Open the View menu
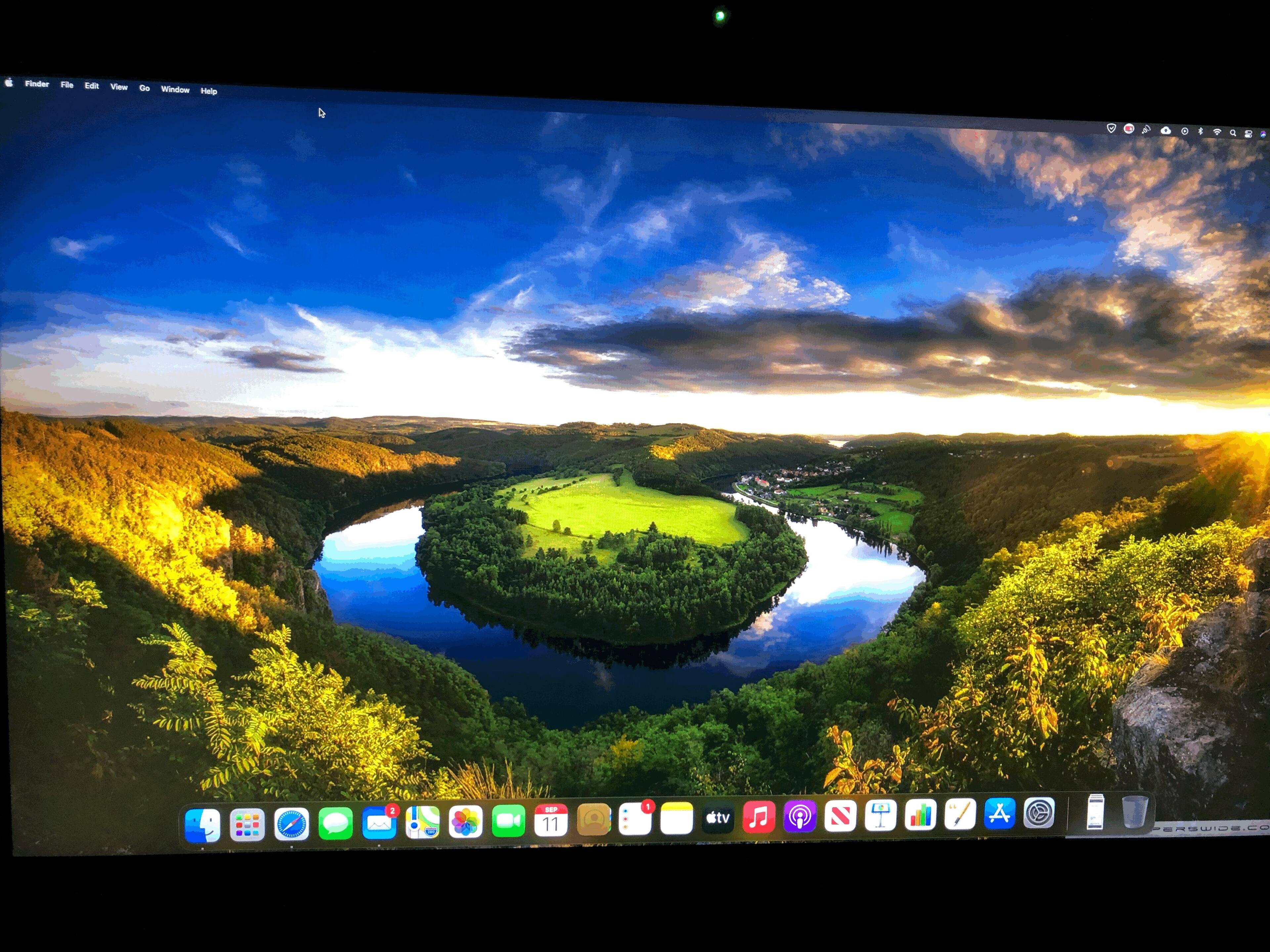Image resolution: width=1270 pixels, height=952 pixels. pos(119,87)
